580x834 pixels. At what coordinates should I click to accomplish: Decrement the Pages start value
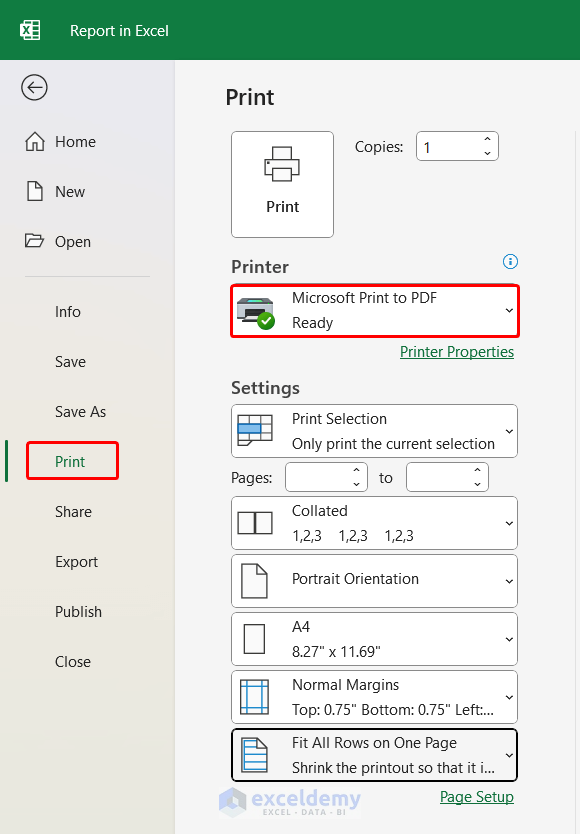[x=357, y=484]
